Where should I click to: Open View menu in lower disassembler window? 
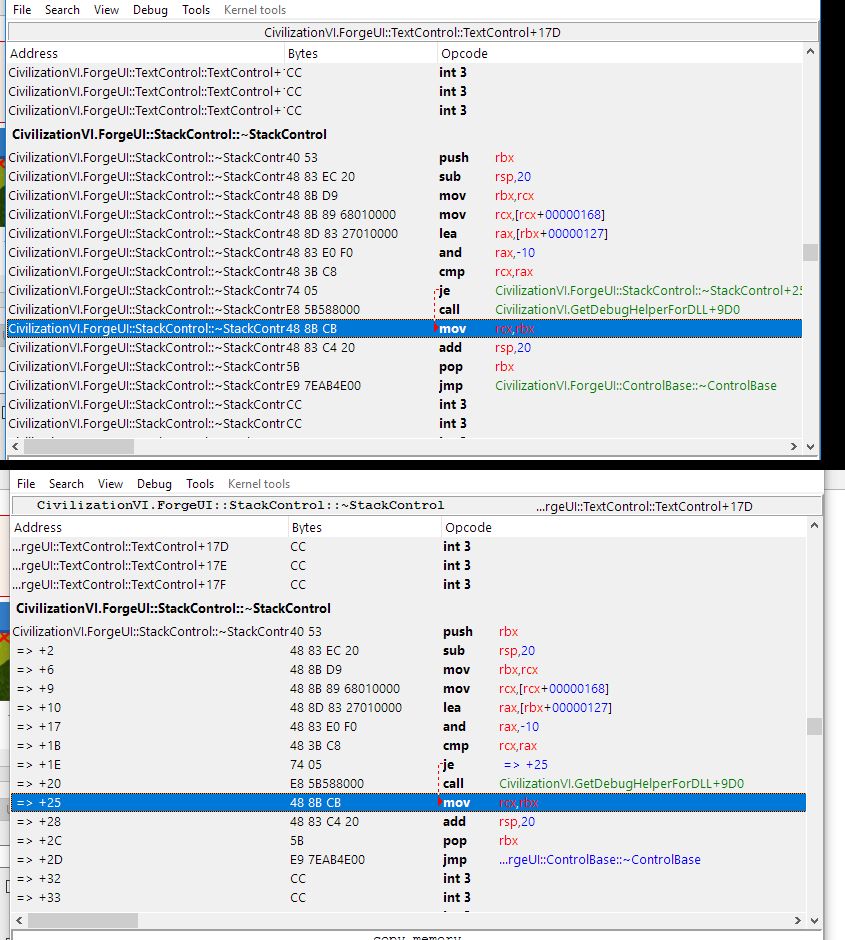point(110,483)
